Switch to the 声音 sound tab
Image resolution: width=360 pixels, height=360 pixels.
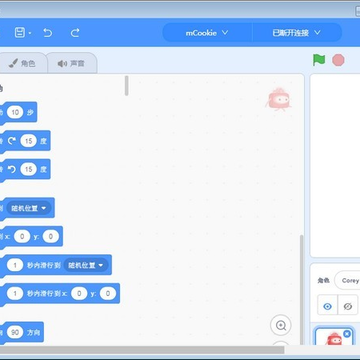(71, 63)
